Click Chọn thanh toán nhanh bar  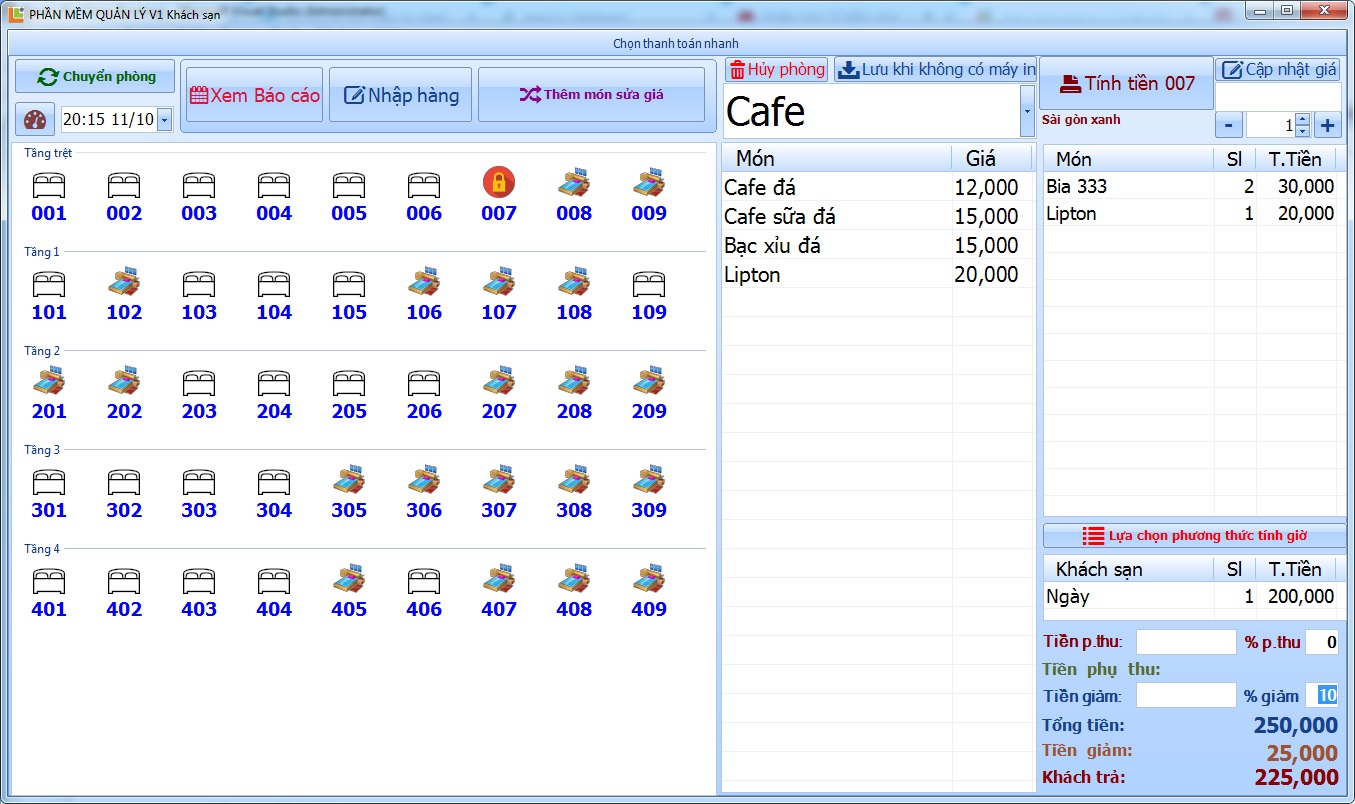click(676, 43)
